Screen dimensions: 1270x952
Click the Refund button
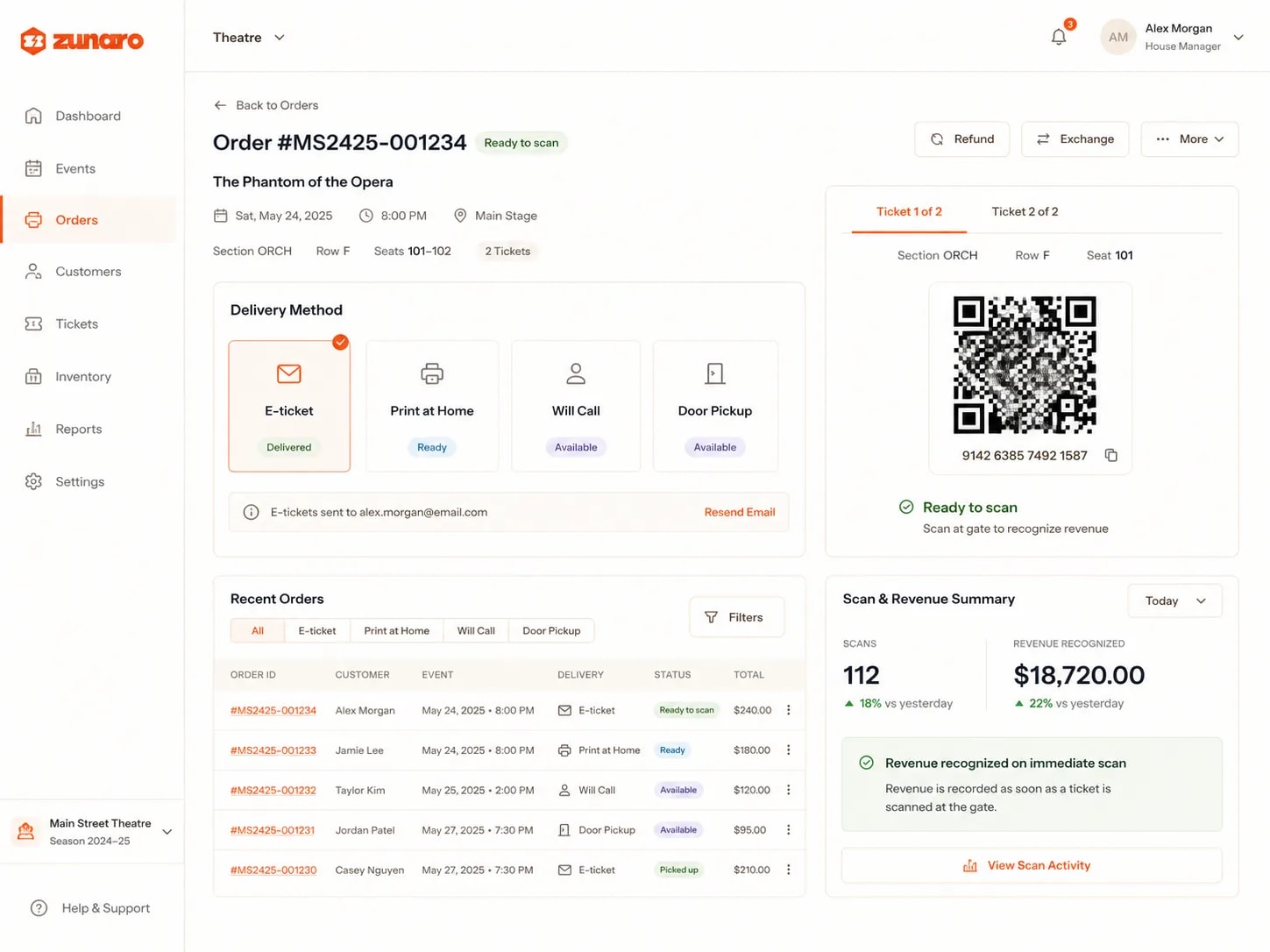pyautogui.click(x=961, y=139)
